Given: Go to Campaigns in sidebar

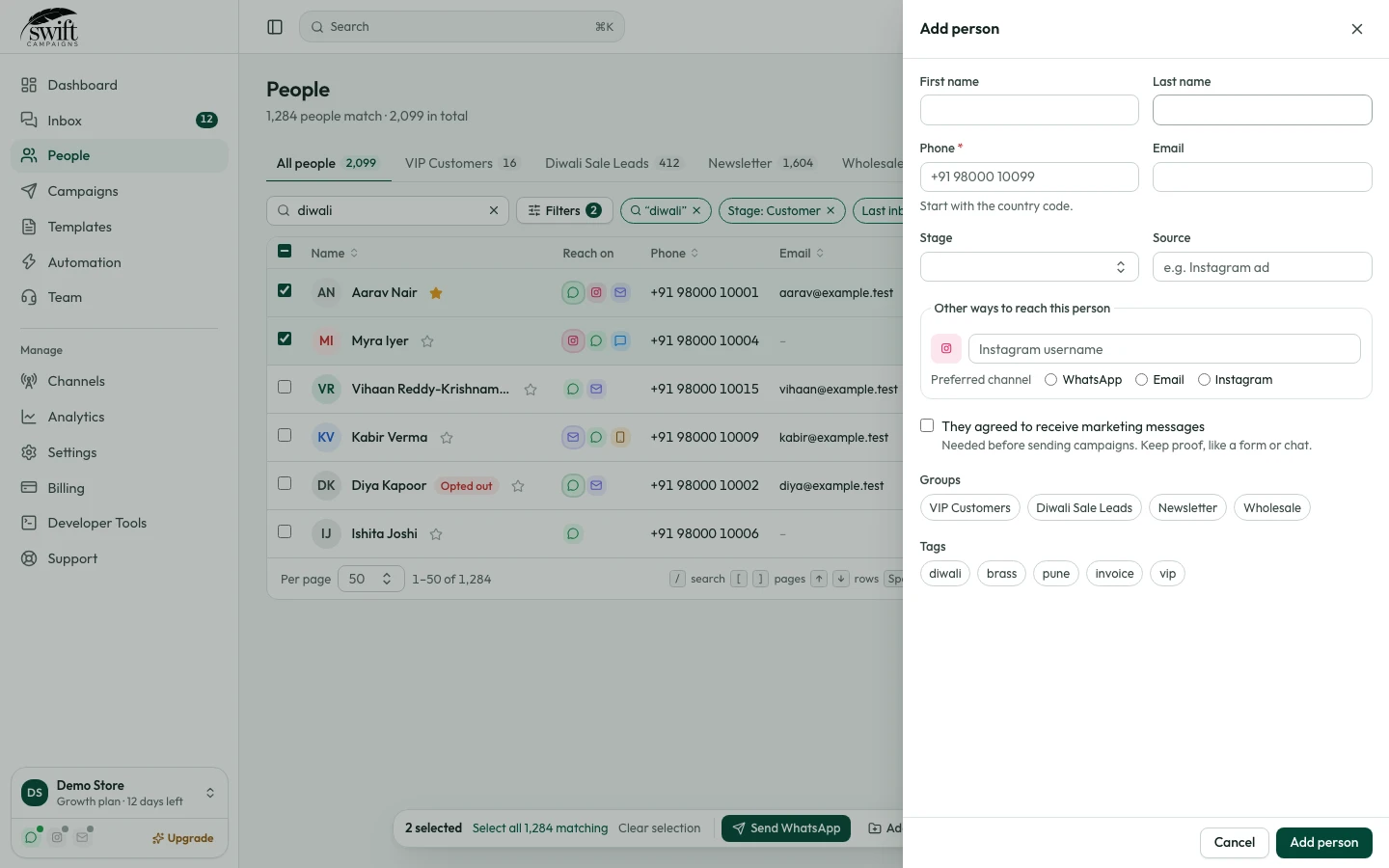Looking at the screenshot, I should [x=120, y=191].
